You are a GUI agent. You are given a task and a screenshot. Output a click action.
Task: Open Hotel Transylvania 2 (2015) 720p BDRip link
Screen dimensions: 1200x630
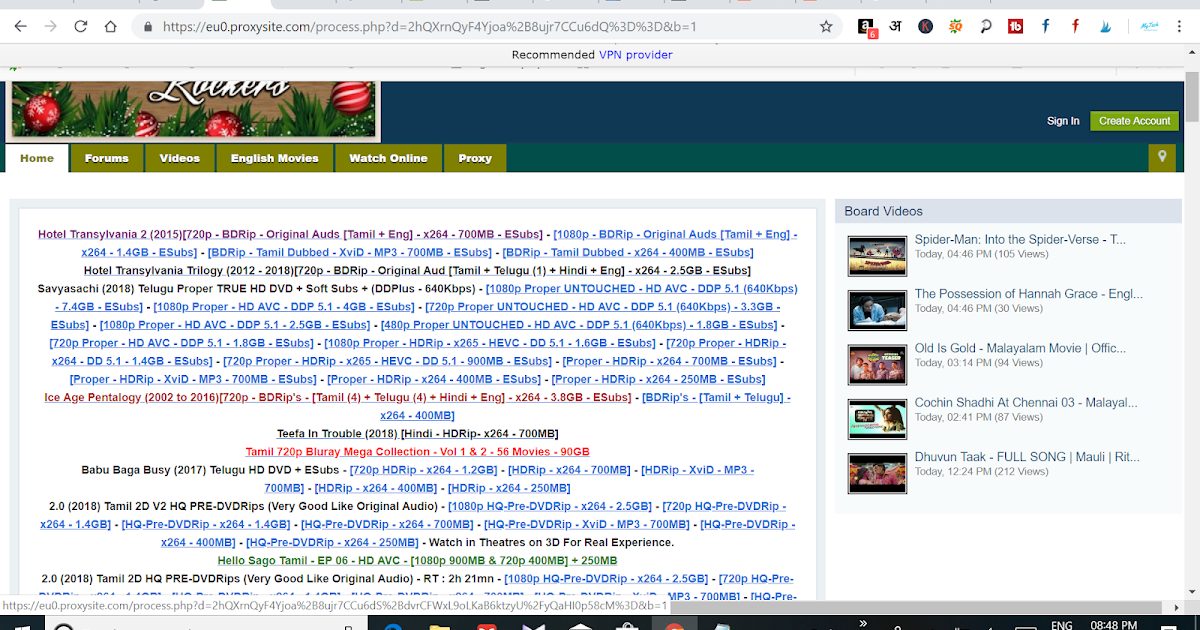pos(292,234)
